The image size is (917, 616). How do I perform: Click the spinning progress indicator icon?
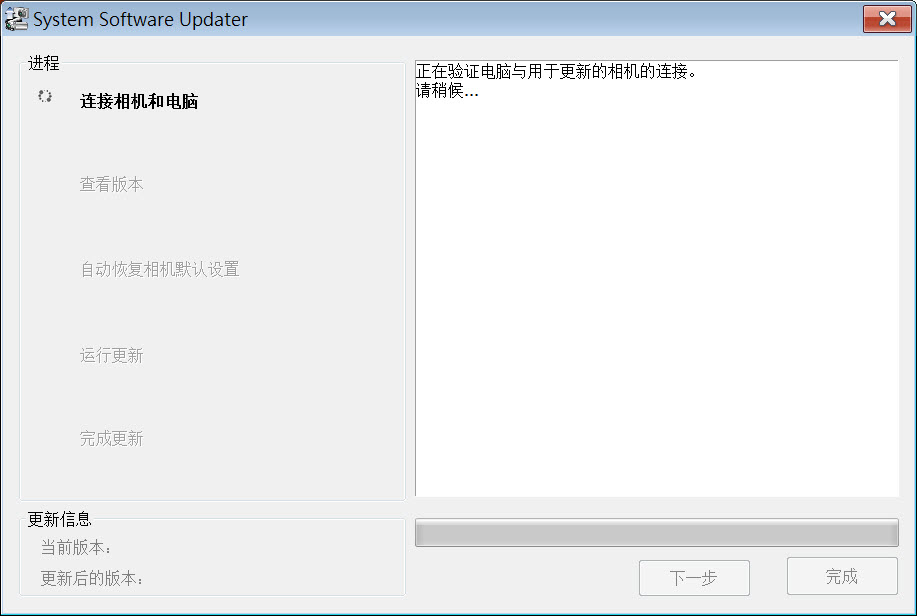[45, 96]
